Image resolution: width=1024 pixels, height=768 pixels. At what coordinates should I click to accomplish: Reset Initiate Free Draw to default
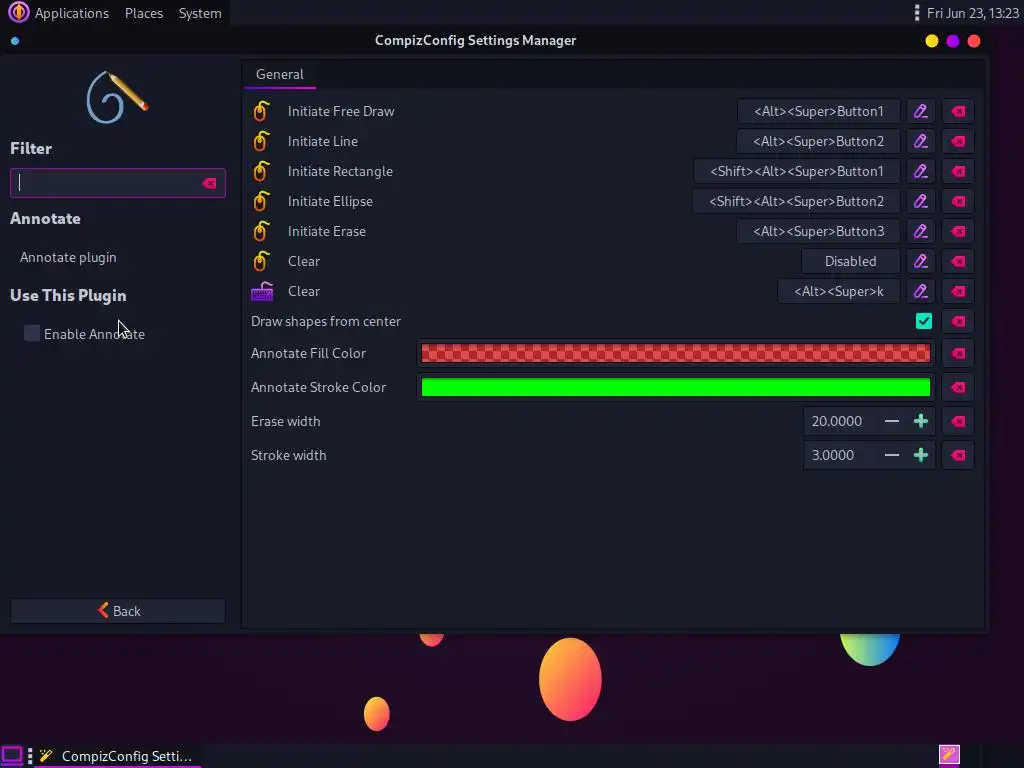[x=958, y=111]
